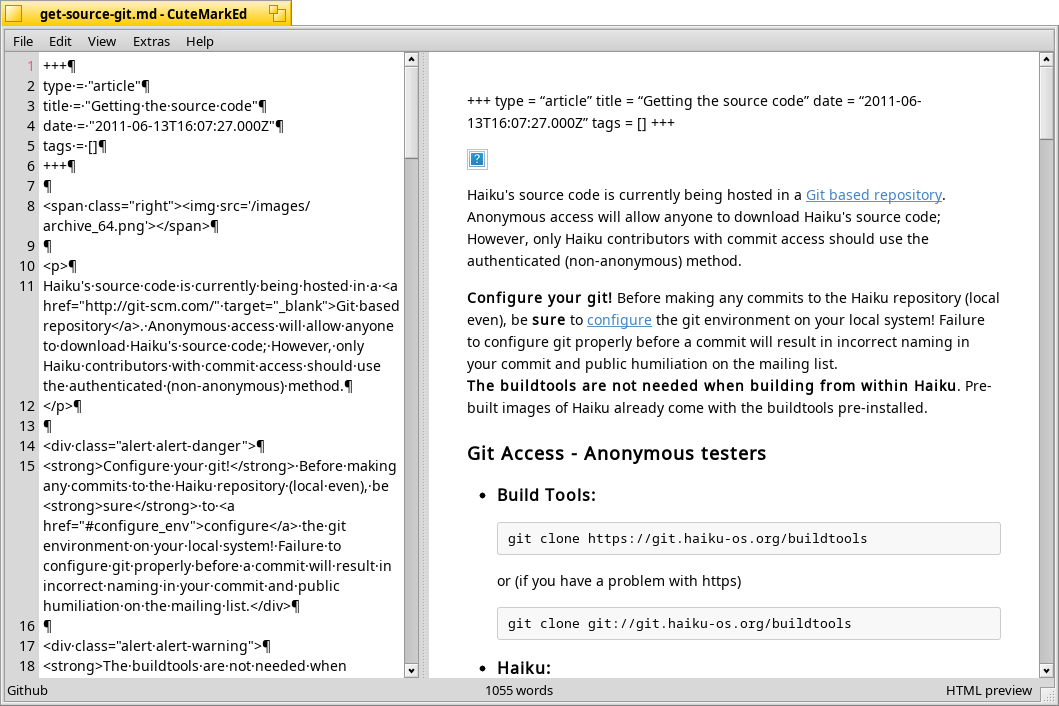Click 'or (if you have a problem with https)' text
This screenshot has height=706, width=1059.
(x=619, y=581)
